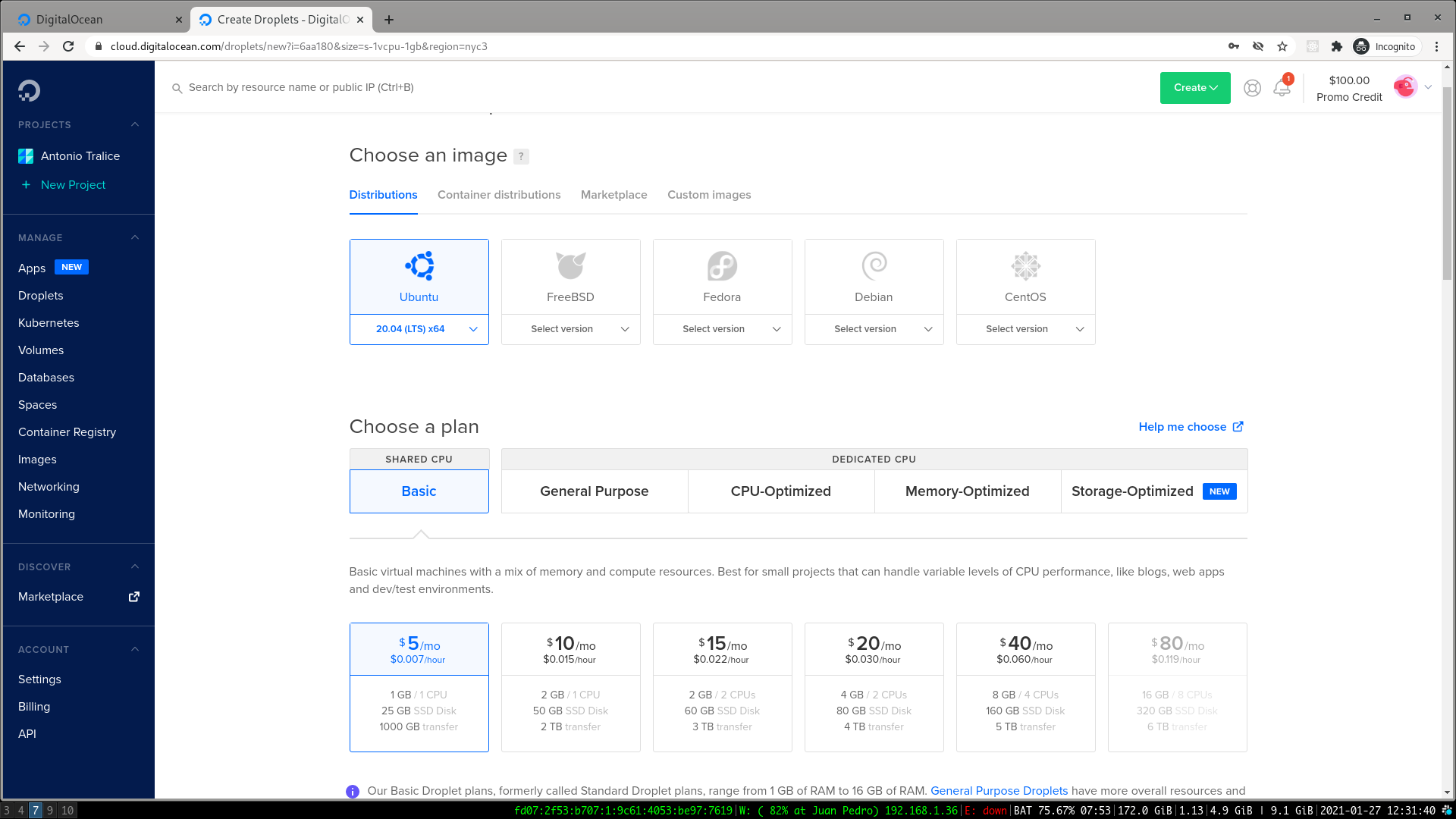Choose the Debian distribution icon
This screenshot has width=1456, height=819.
[874, 267]
